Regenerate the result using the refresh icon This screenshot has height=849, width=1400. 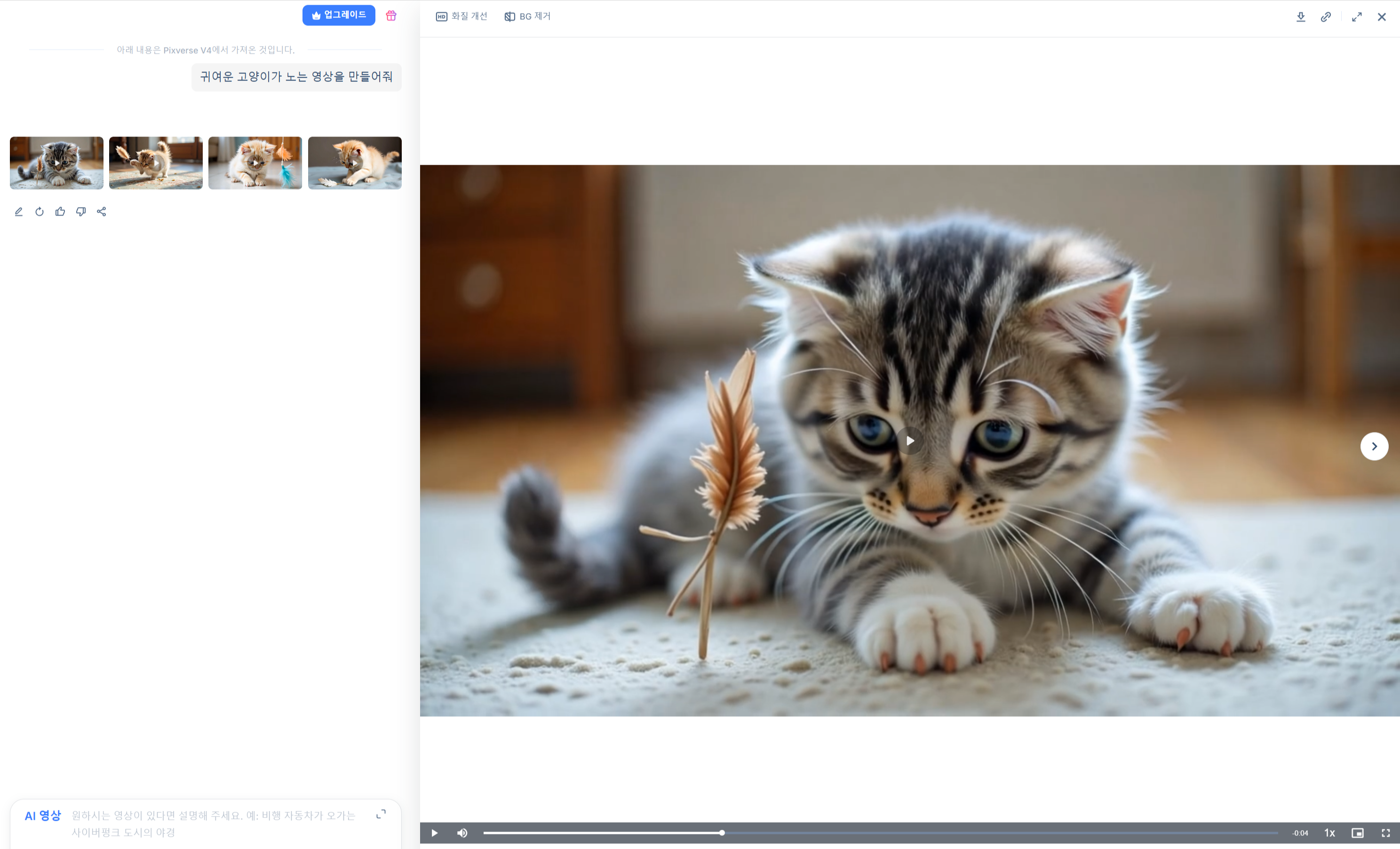(39, 211)
